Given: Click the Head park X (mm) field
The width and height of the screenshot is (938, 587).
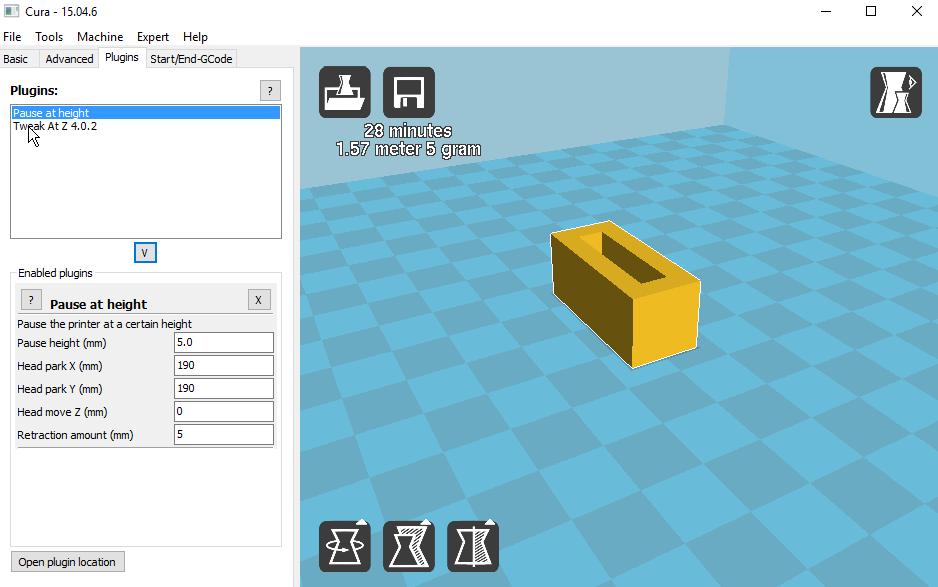Looking at the screenshot, I should (x=224, y=366).
